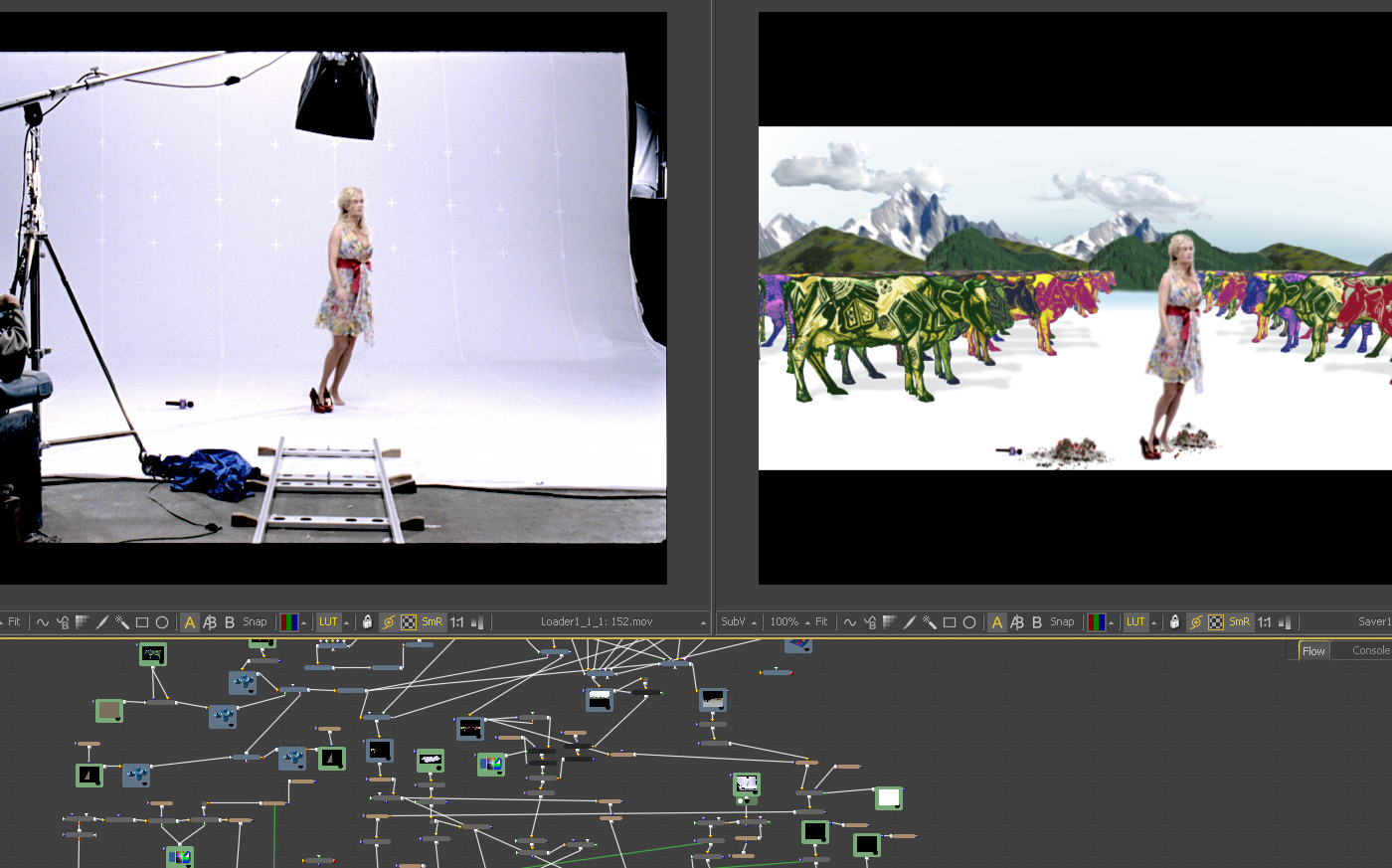Switch to the Console tab

[x=1371, y=651]
